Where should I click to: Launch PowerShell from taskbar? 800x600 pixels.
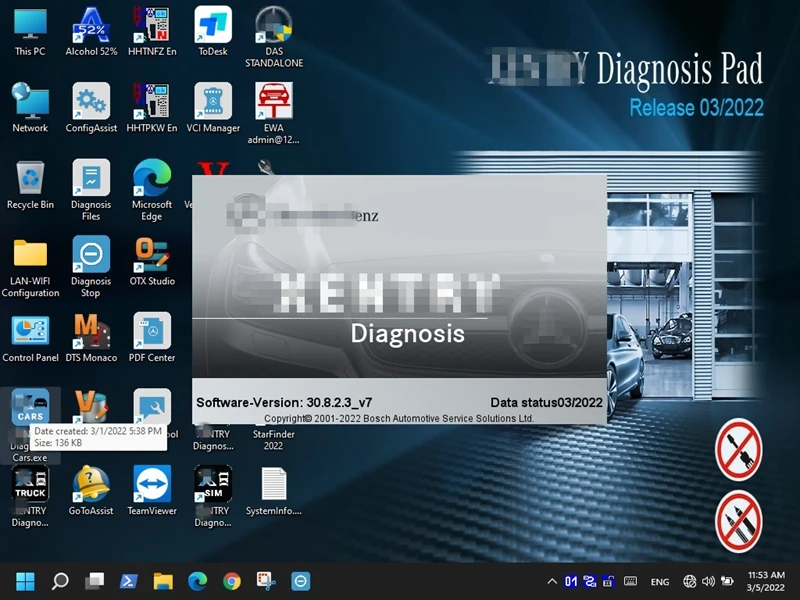[x=129, y=581]
